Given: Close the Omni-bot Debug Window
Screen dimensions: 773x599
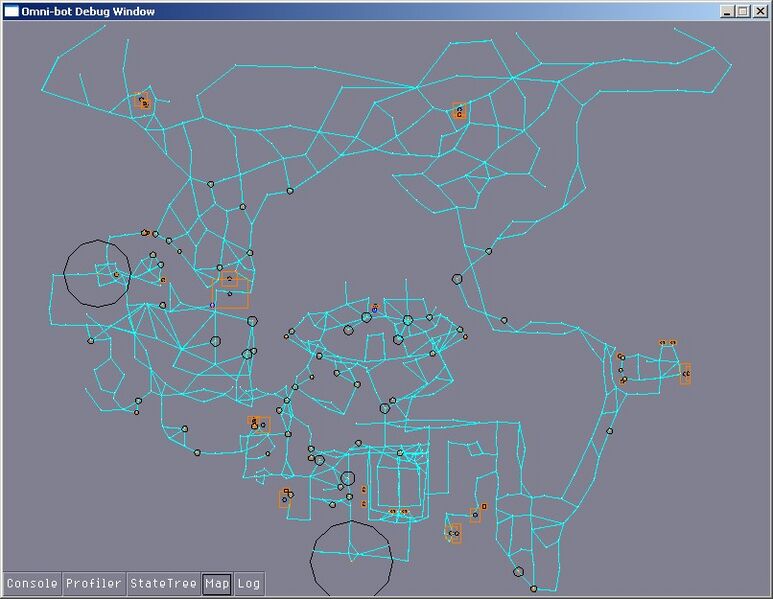Looking at the screenshot, I should (760, 11).
